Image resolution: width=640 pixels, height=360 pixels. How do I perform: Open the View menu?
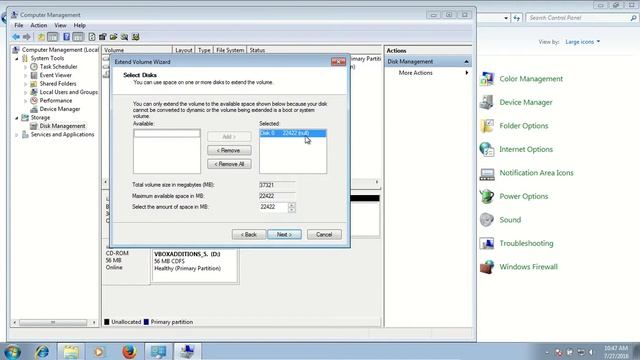pyautogui.click(x=60, y=25)
